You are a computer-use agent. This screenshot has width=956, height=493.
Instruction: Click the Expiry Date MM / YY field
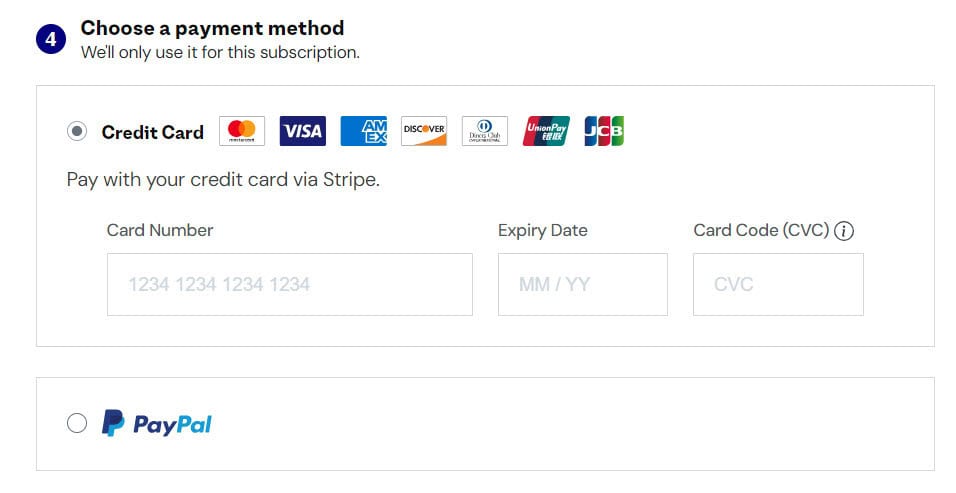coord(582,284)
